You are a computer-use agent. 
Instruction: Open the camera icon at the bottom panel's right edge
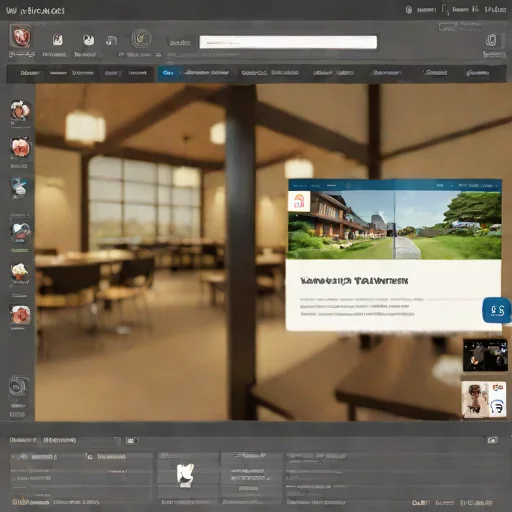492,440
